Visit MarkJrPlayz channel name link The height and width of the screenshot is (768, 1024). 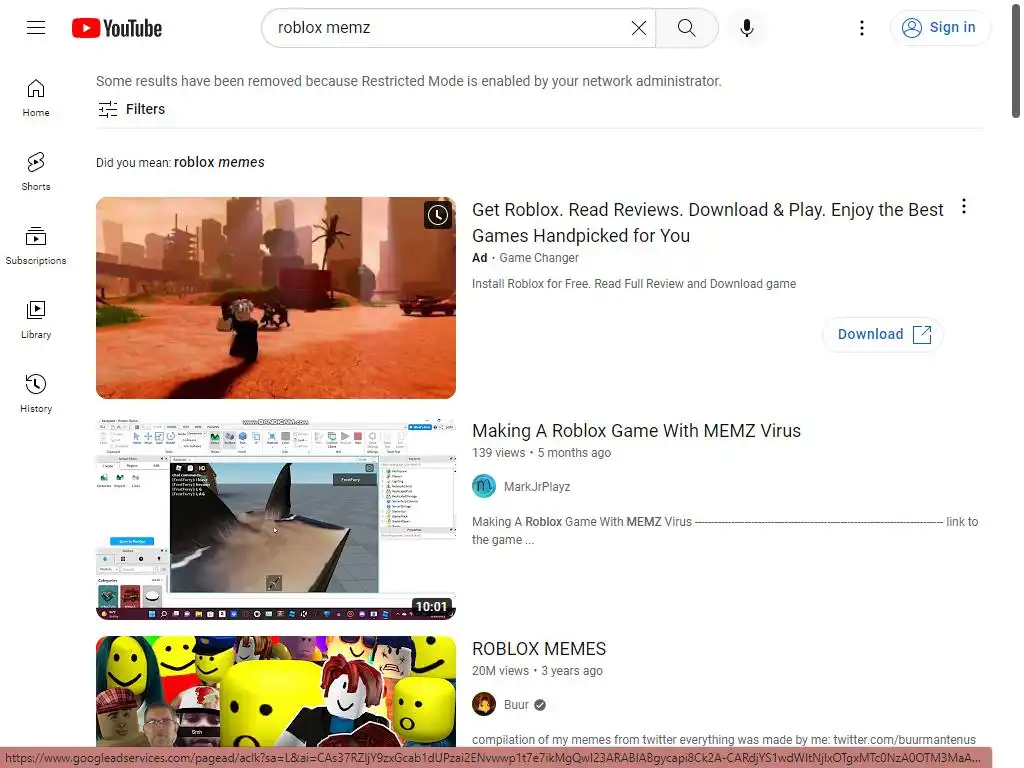pos(537,487)
